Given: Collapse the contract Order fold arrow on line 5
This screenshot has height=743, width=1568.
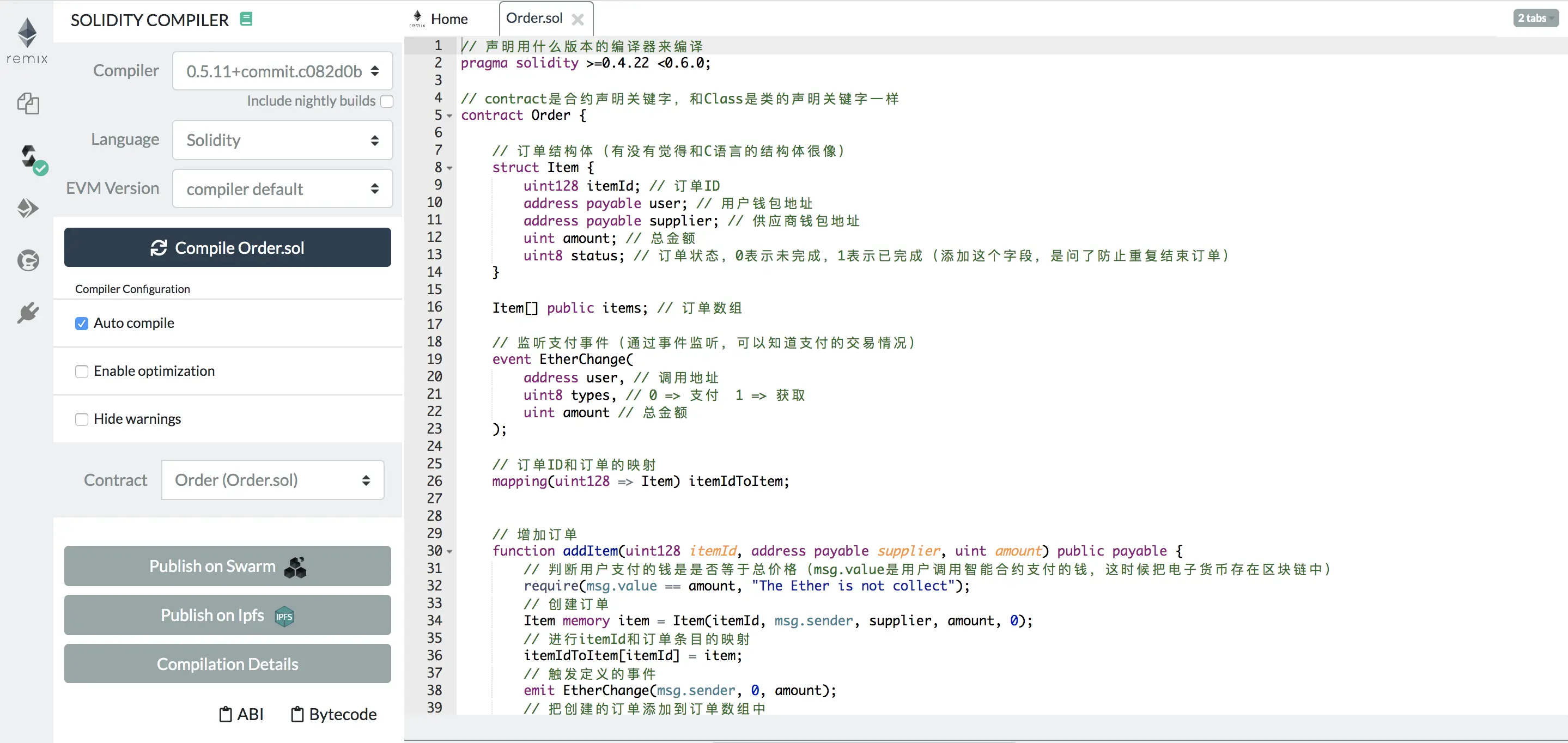Looking at the screenshot, I should [450, 115].
